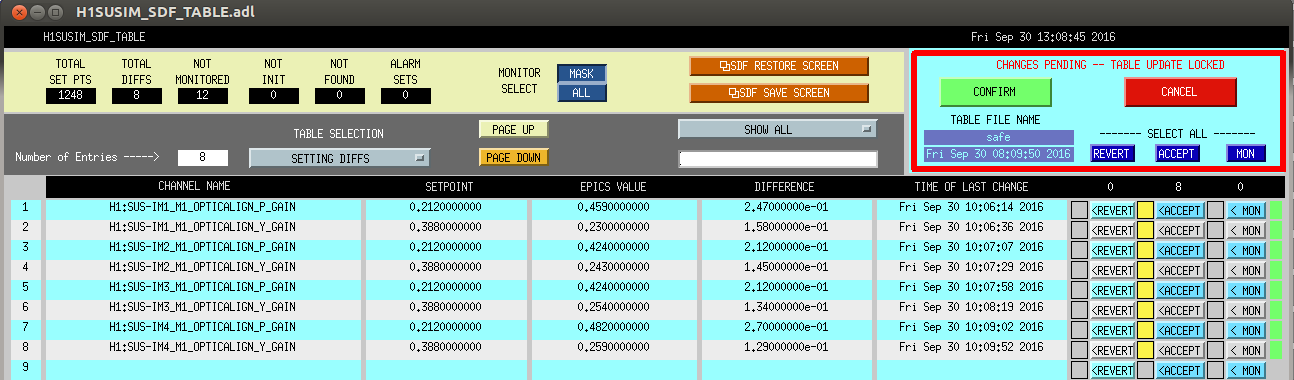
Task: Select monitor MASK option
Action: pos(581,74)
